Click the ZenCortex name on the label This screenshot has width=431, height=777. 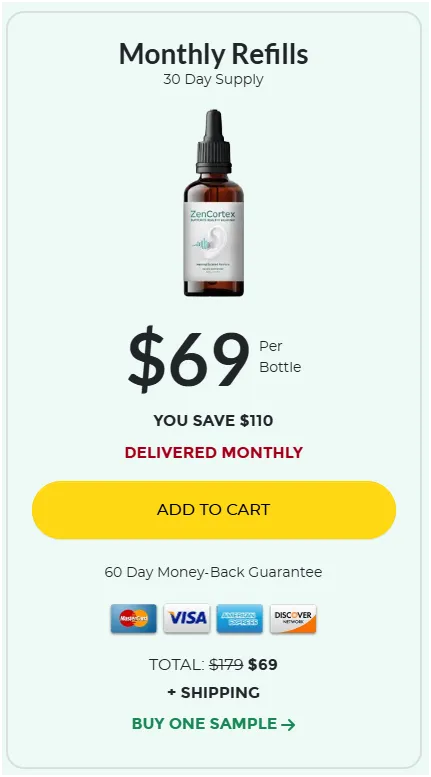click(x=213, y=215)
